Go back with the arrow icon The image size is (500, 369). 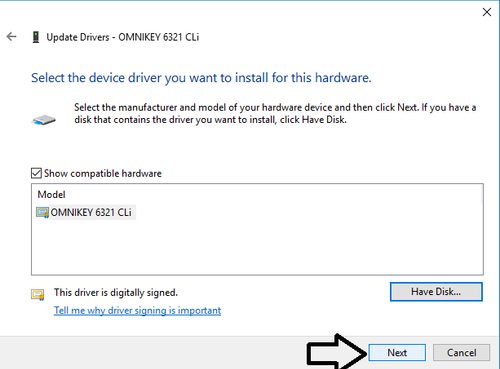point(11,36)
